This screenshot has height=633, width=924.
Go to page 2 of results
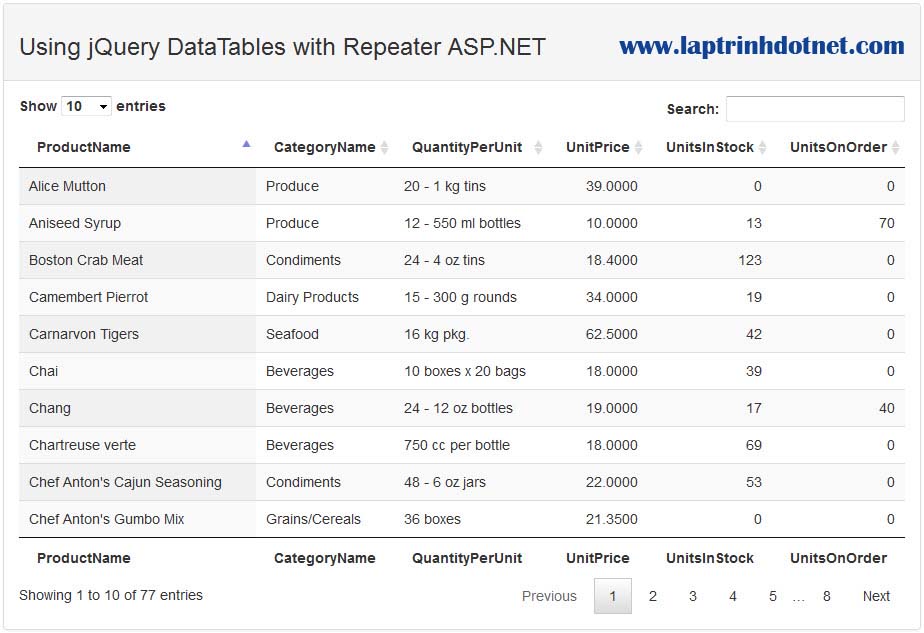click(653, 596)
